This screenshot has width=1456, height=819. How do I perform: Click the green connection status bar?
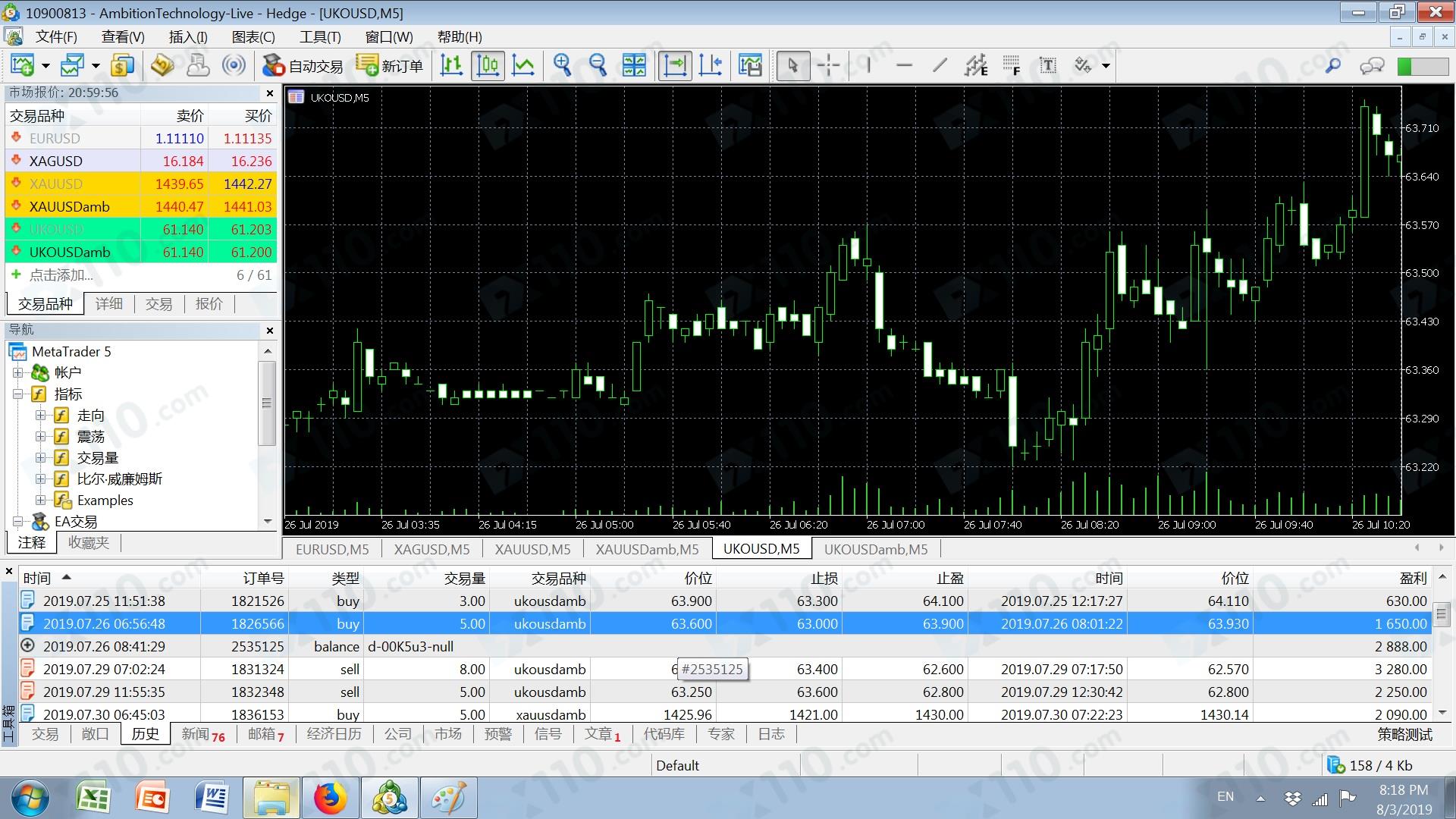coord(1422,66)
